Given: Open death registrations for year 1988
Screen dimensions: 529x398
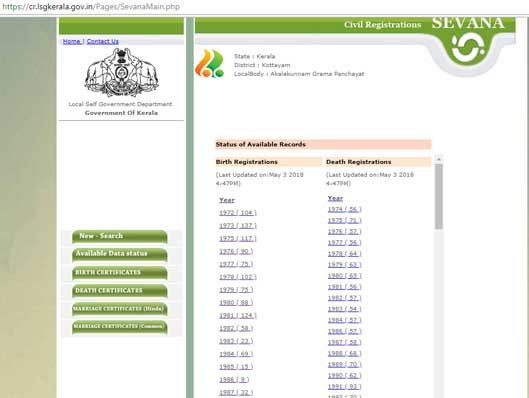Looking at the screenshot, I should coord(344,353).
